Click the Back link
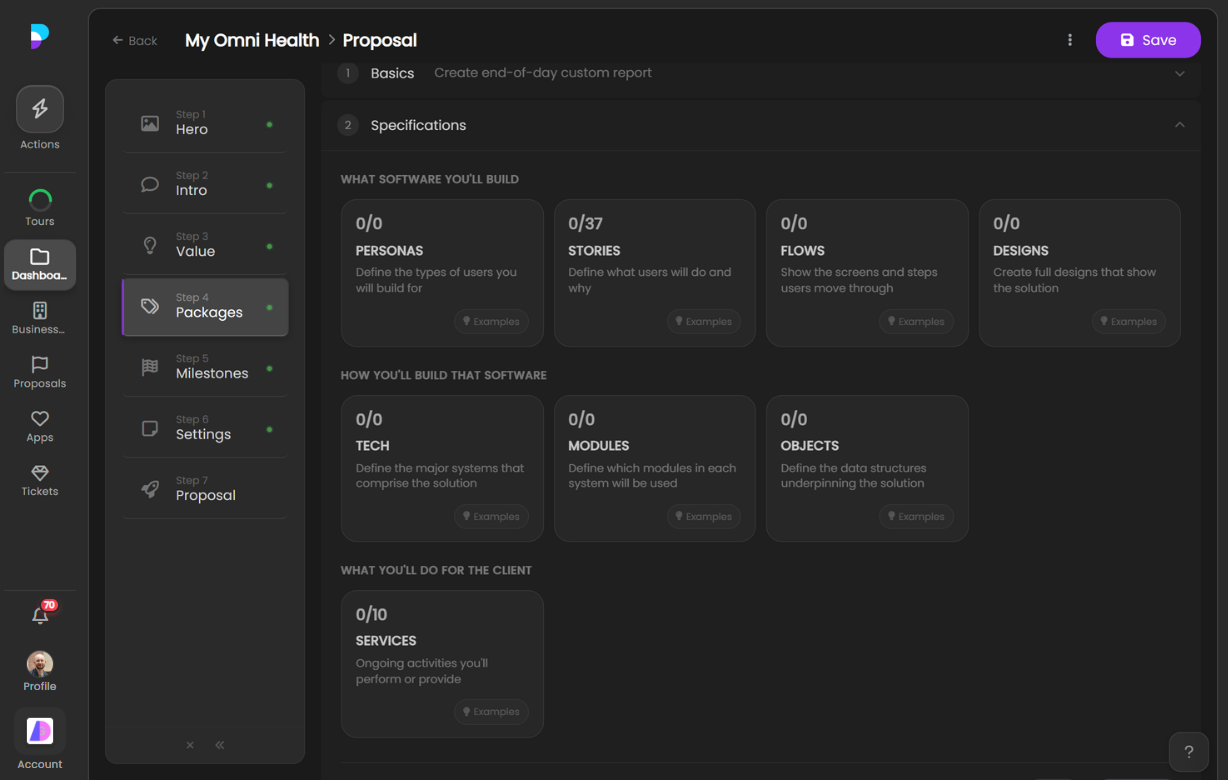 (135, 41)
